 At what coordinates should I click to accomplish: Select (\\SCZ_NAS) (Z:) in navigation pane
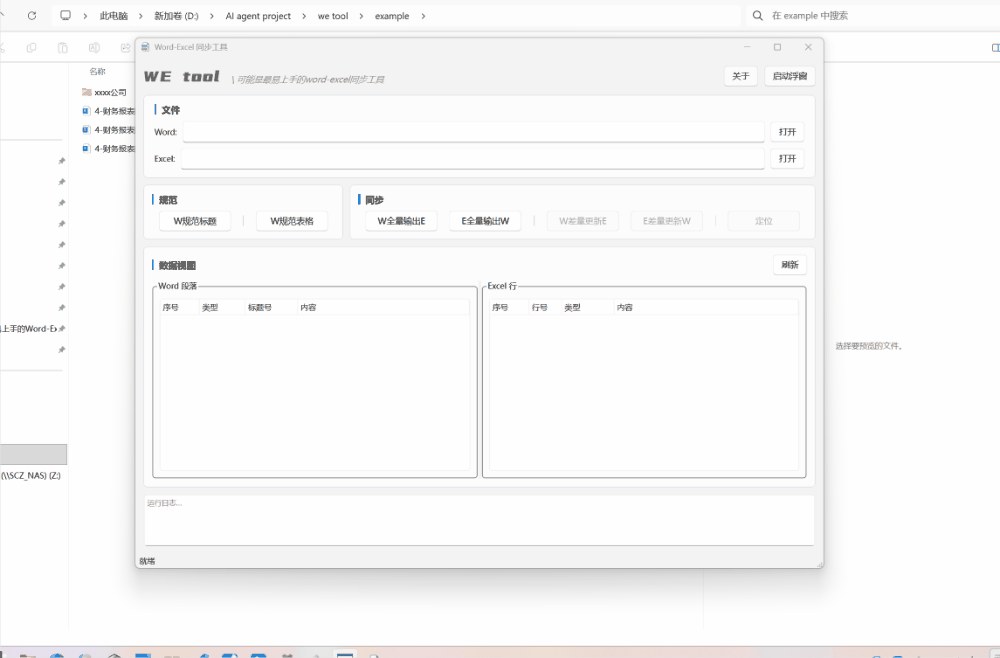click(31, 476)
